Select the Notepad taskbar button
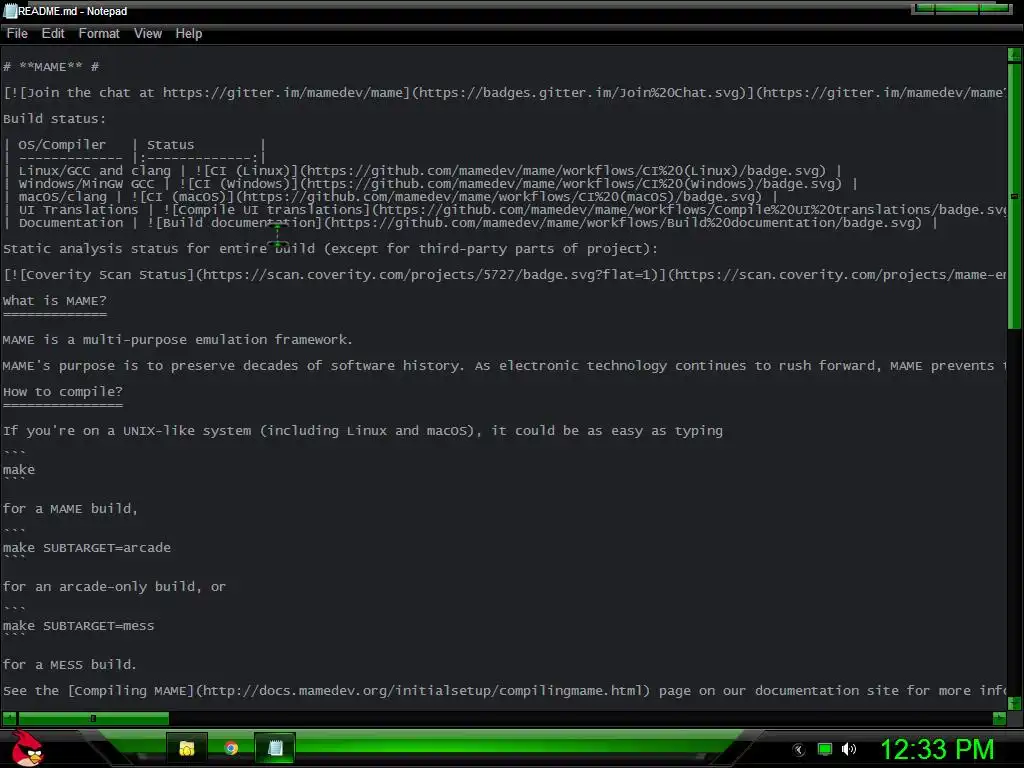 coord(275,748)
